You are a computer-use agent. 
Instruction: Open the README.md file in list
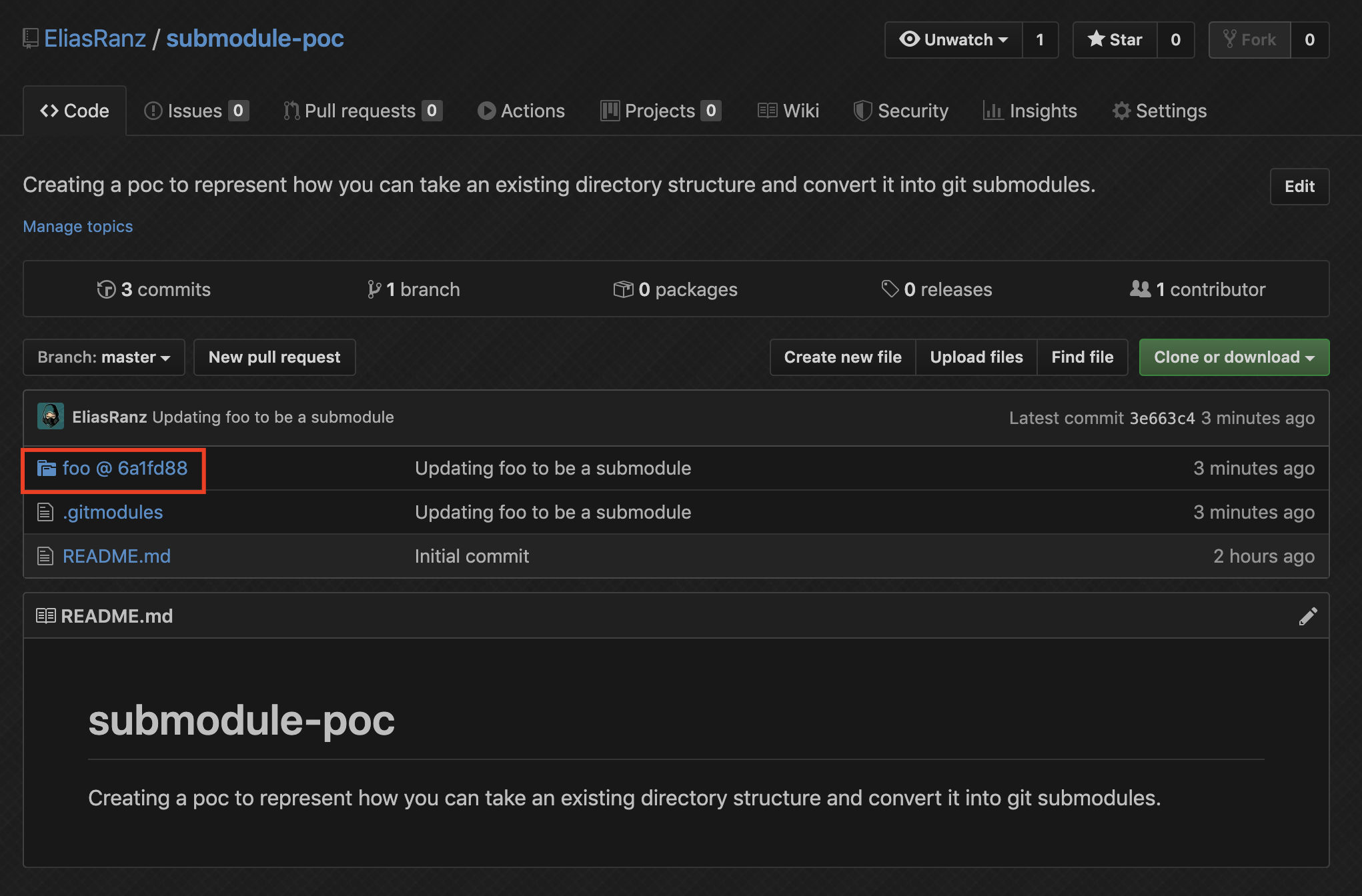tap(117, 556)
